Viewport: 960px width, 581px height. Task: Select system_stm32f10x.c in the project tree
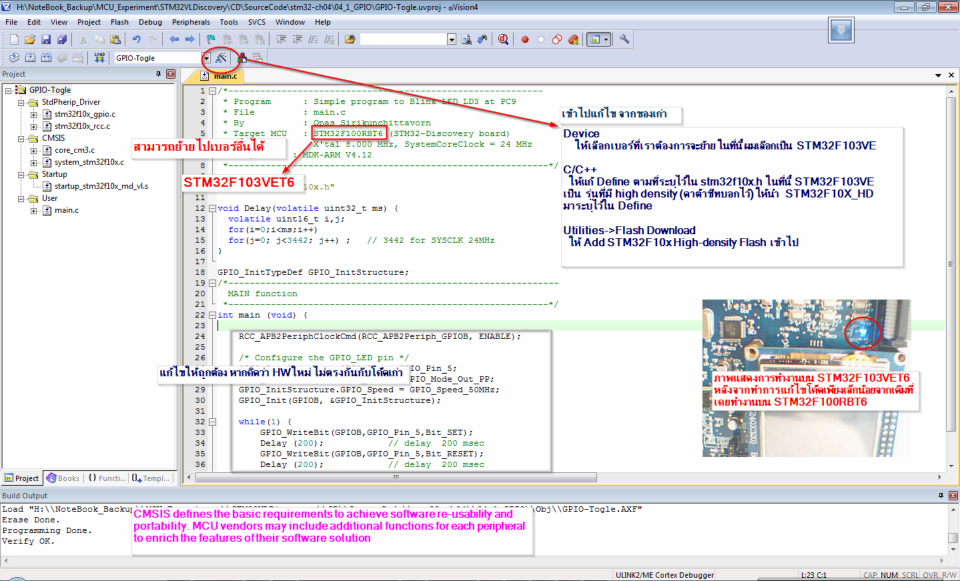(x=89, y=162)
